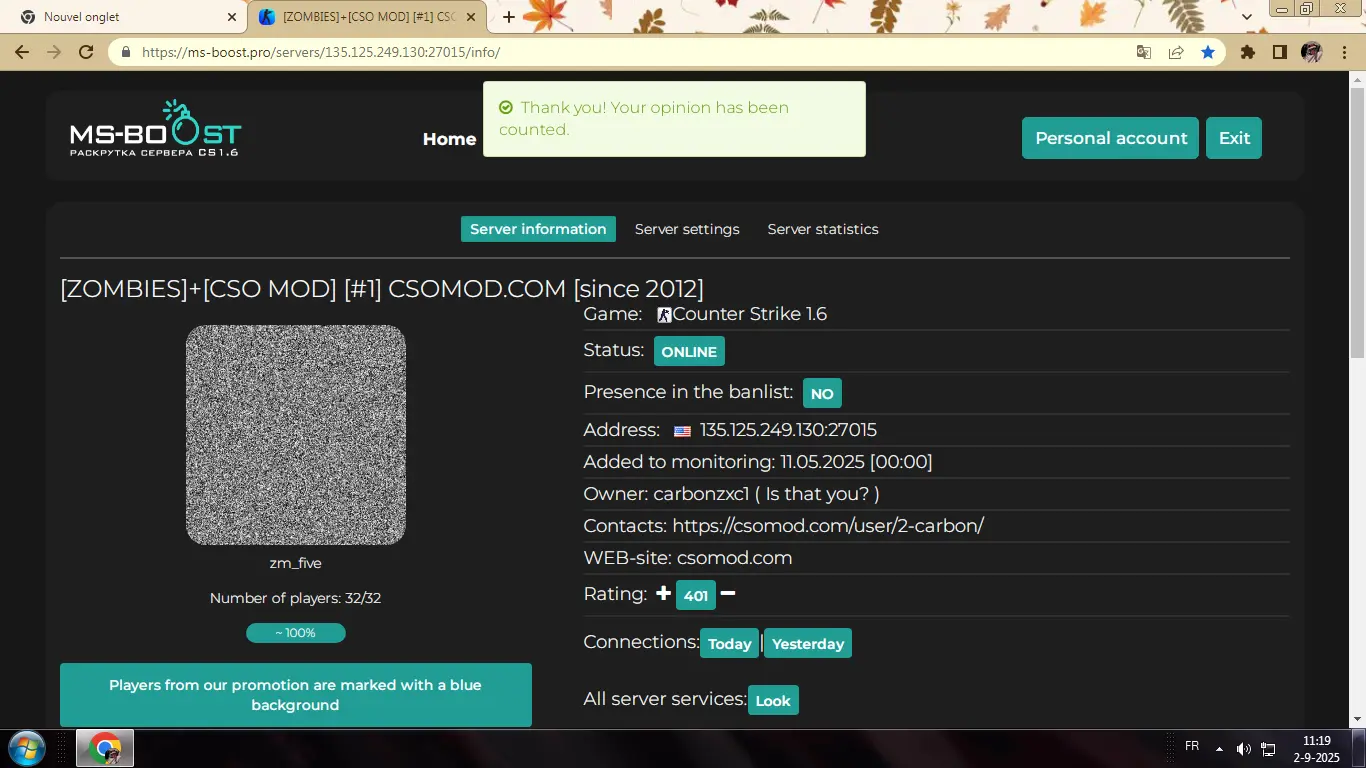Open the Extensions puzzle icon

[1248, 52]
